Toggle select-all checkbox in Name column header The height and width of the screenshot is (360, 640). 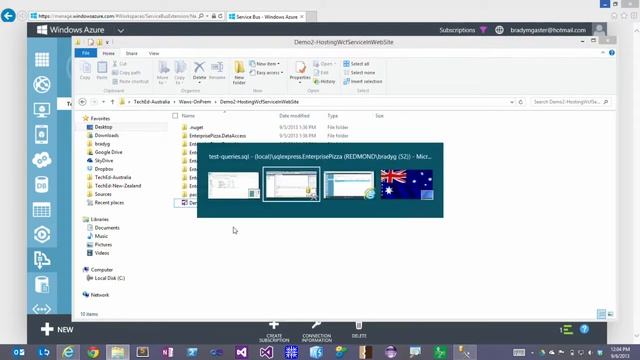pyautogui.click(x=175, y=116)
